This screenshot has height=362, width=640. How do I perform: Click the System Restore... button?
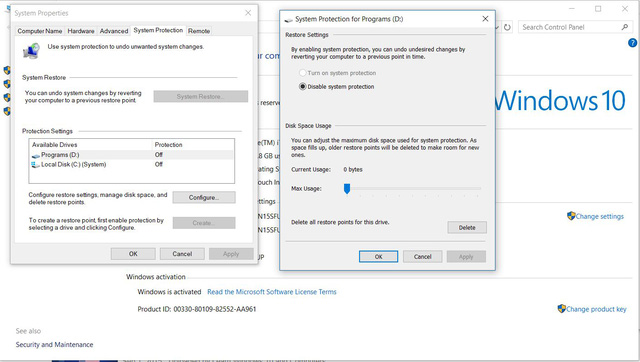click(x=200, y=97)
